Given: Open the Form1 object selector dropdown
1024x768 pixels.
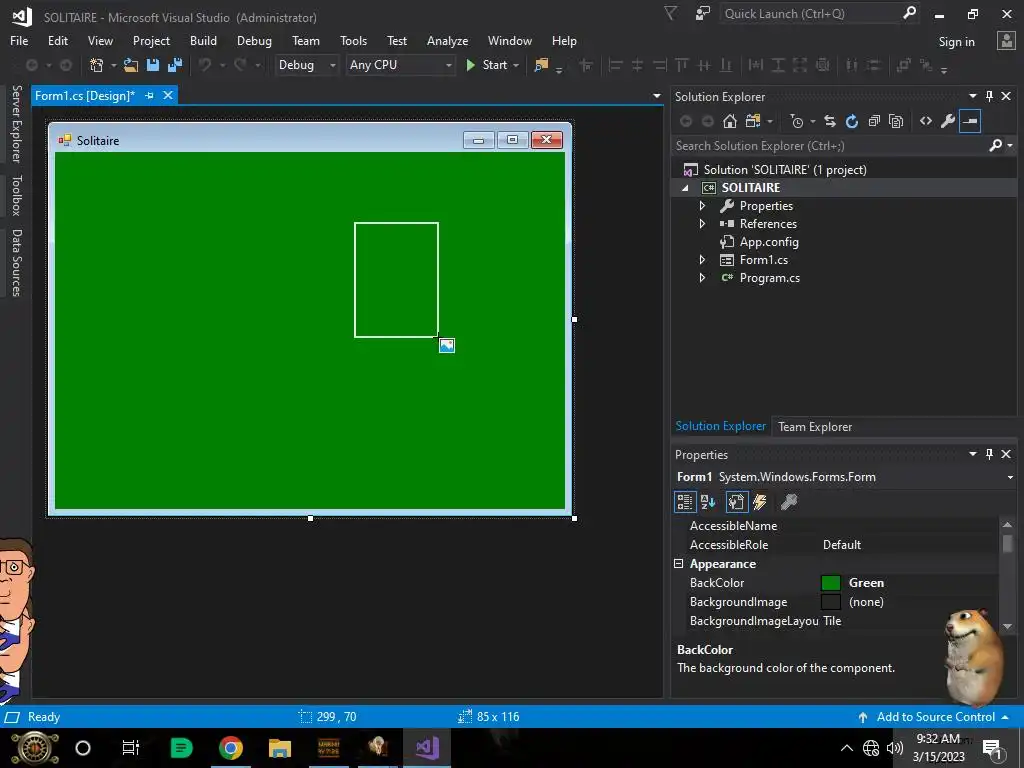Looking at the screenshot, I should tap(1010, 477).
